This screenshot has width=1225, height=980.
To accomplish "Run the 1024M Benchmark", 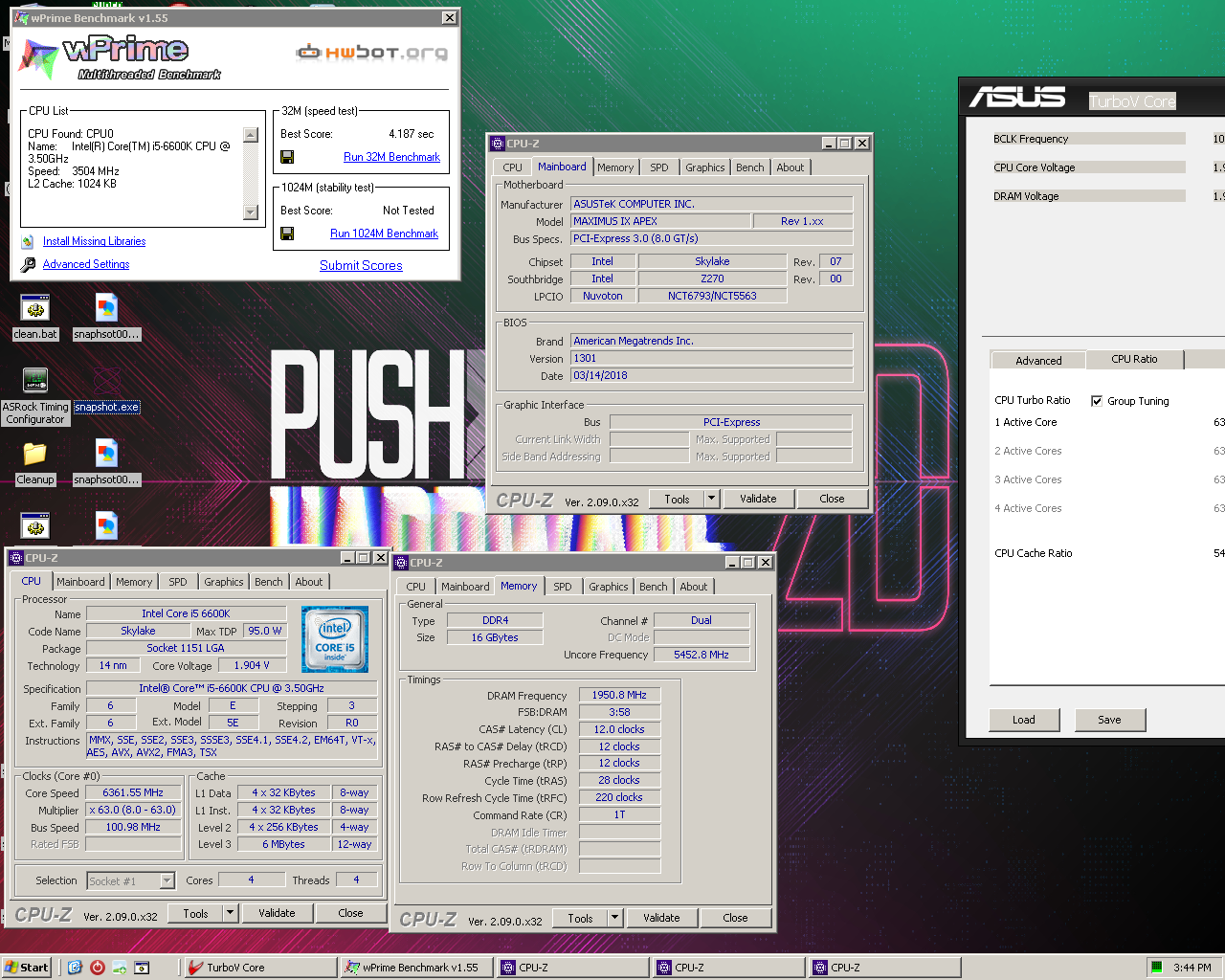I will [x=384, y=234].
